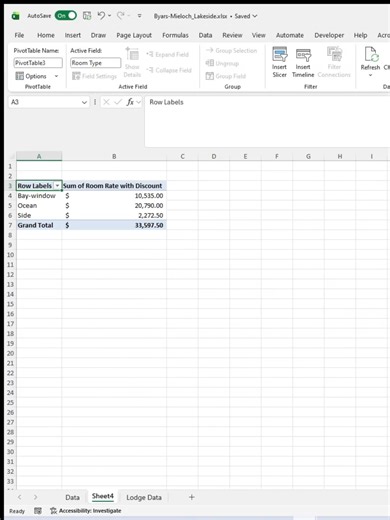
Task: Click Field Settings button
Action: click(x=94, y=76)
